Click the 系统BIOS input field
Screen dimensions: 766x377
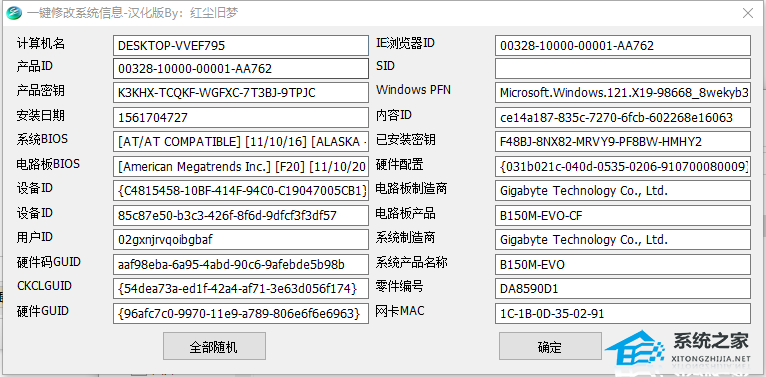pos(241,142)
